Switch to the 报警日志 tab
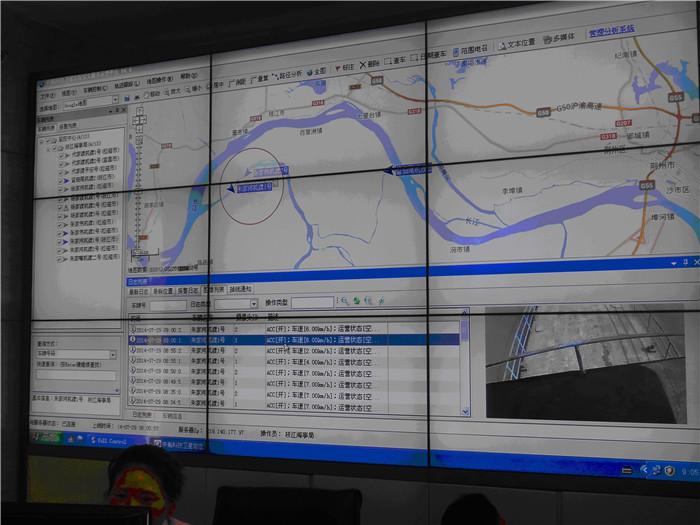This screenshot has height=525, width=700. pyautogui.click(x=189, y=290)
